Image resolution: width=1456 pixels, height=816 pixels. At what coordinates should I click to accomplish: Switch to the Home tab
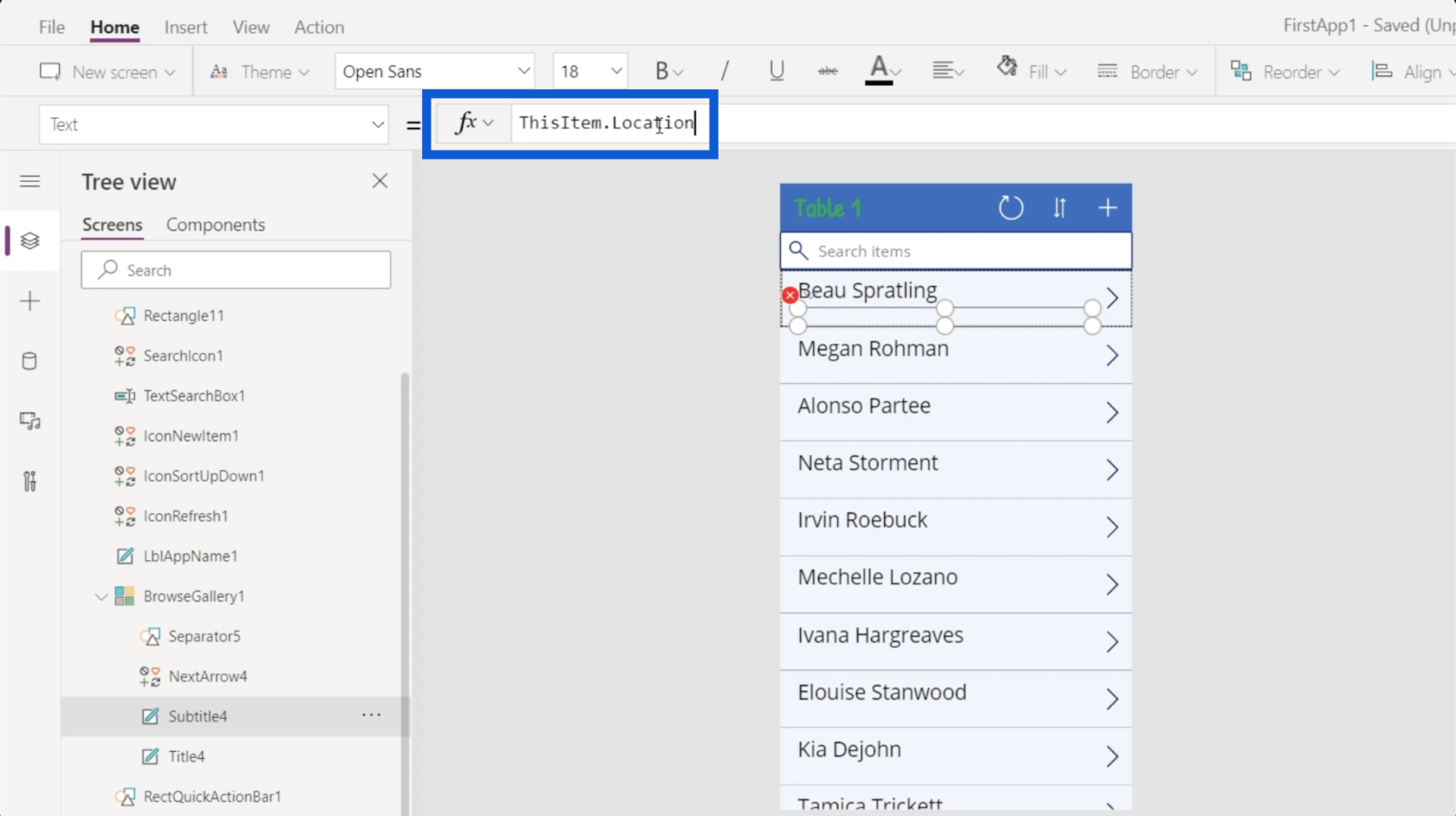[114, 27]
